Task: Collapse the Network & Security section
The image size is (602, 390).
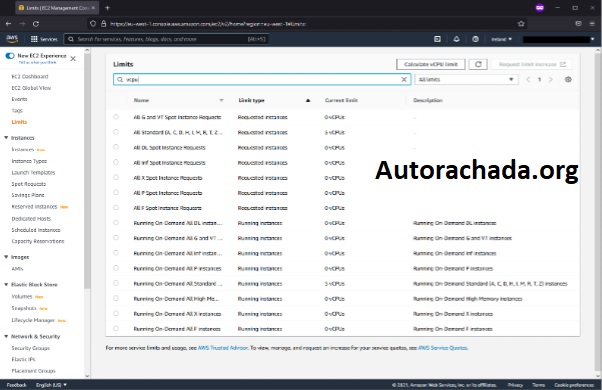Action: pyautogui.click(x=6, y=336)
